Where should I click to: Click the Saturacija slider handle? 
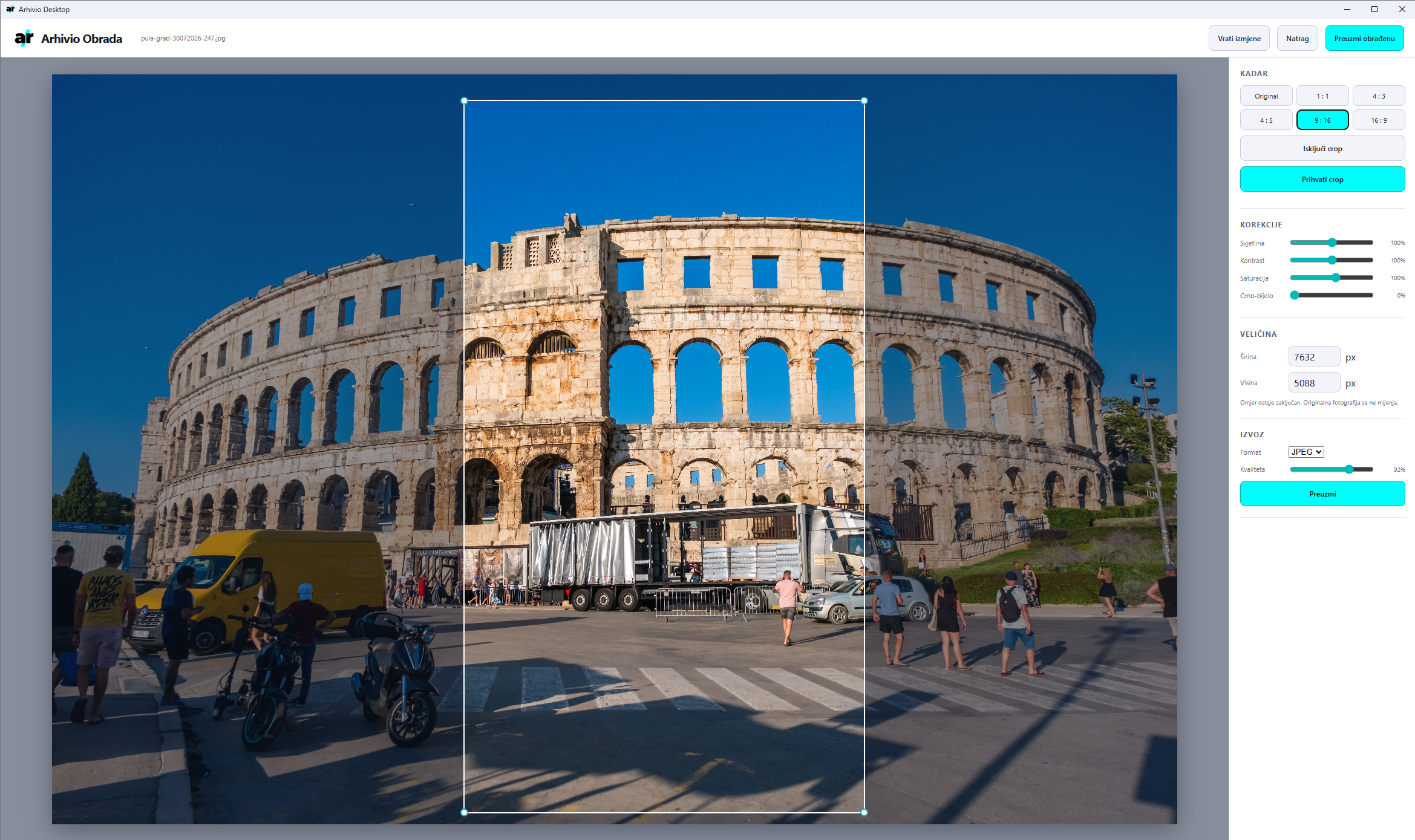click(x=1336, y=278)
